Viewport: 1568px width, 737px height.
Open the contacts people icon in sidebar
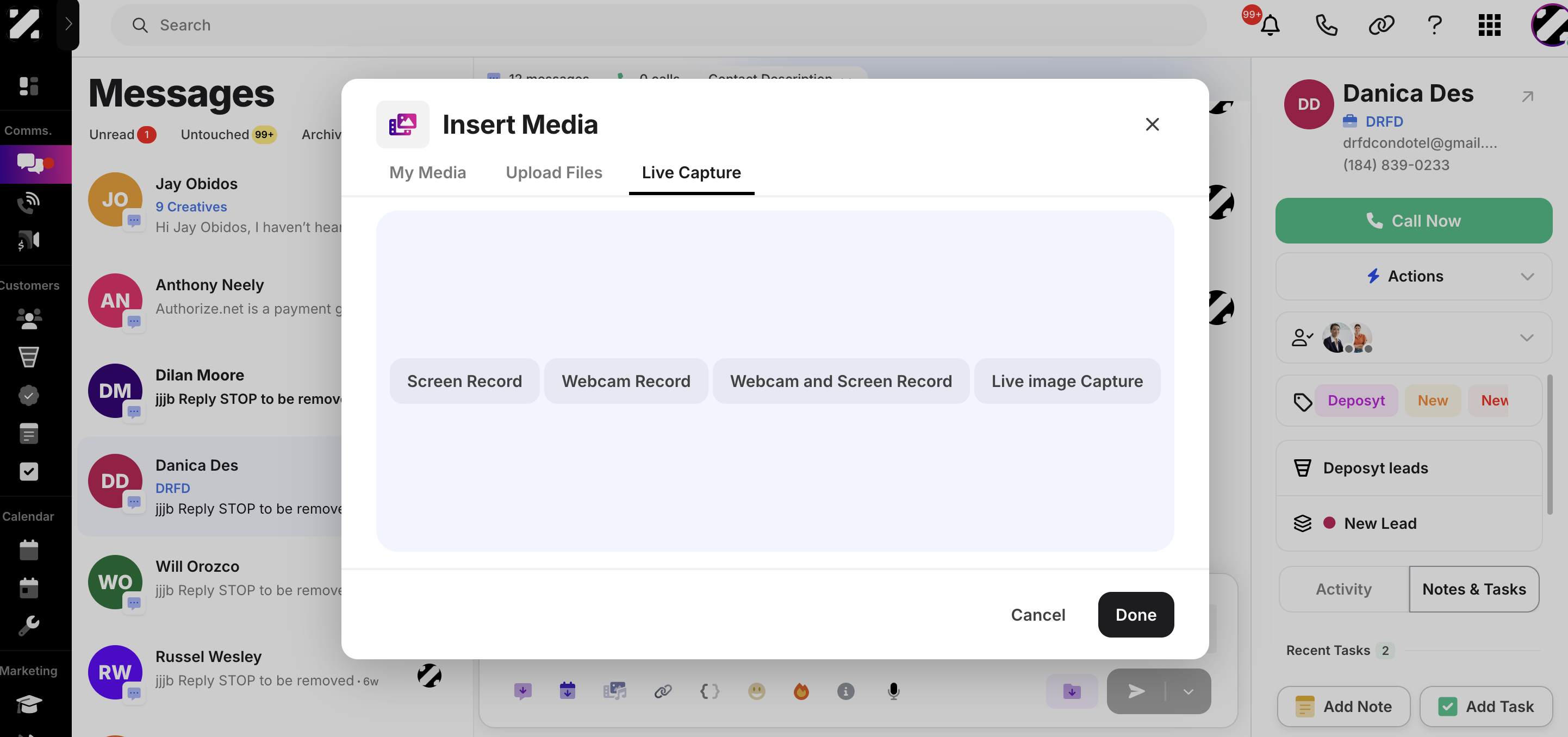tap(29, 318)
